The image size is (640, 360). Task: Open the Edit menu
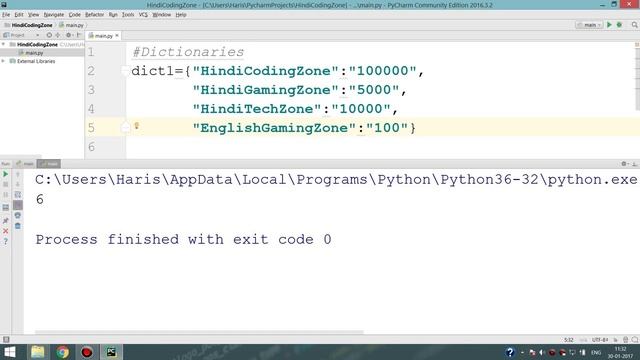coord(19,15)
